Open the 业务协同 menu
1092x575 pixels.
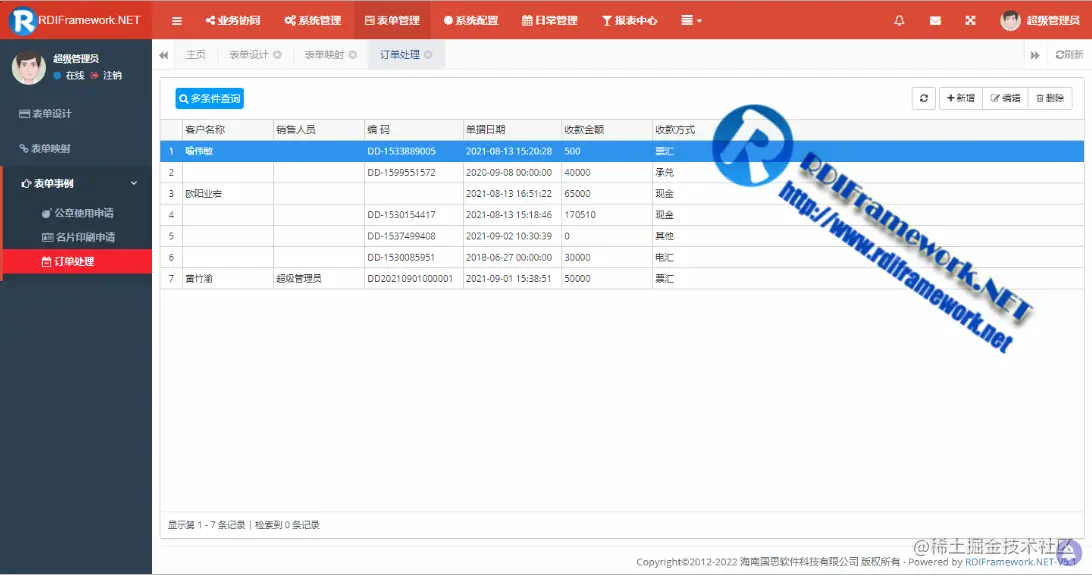point(233,21)
